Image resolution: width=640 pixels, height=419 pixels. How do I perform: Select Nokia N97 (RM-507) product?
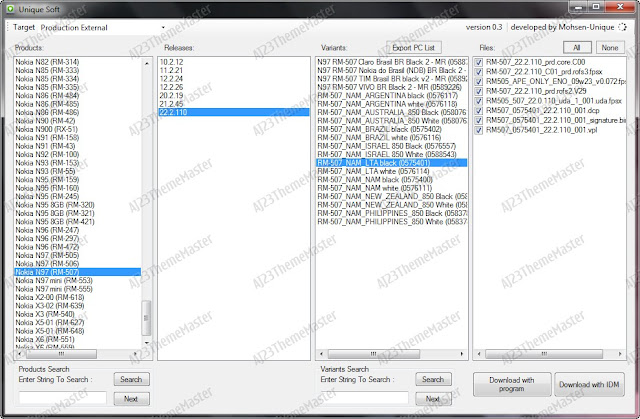pyautogui.click(x=78, y=272)
